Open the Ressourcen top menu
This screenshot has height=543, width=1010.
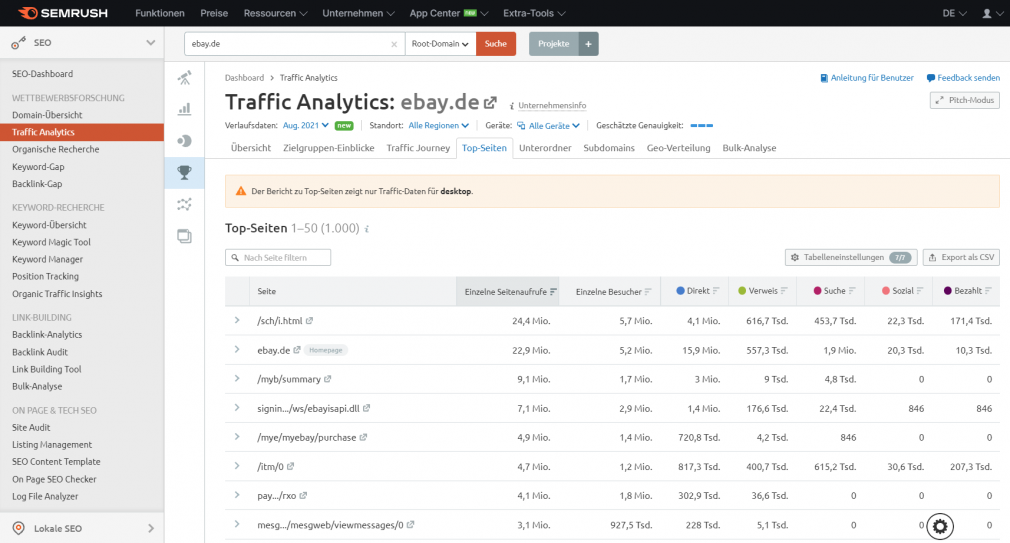tap(275, 13)
